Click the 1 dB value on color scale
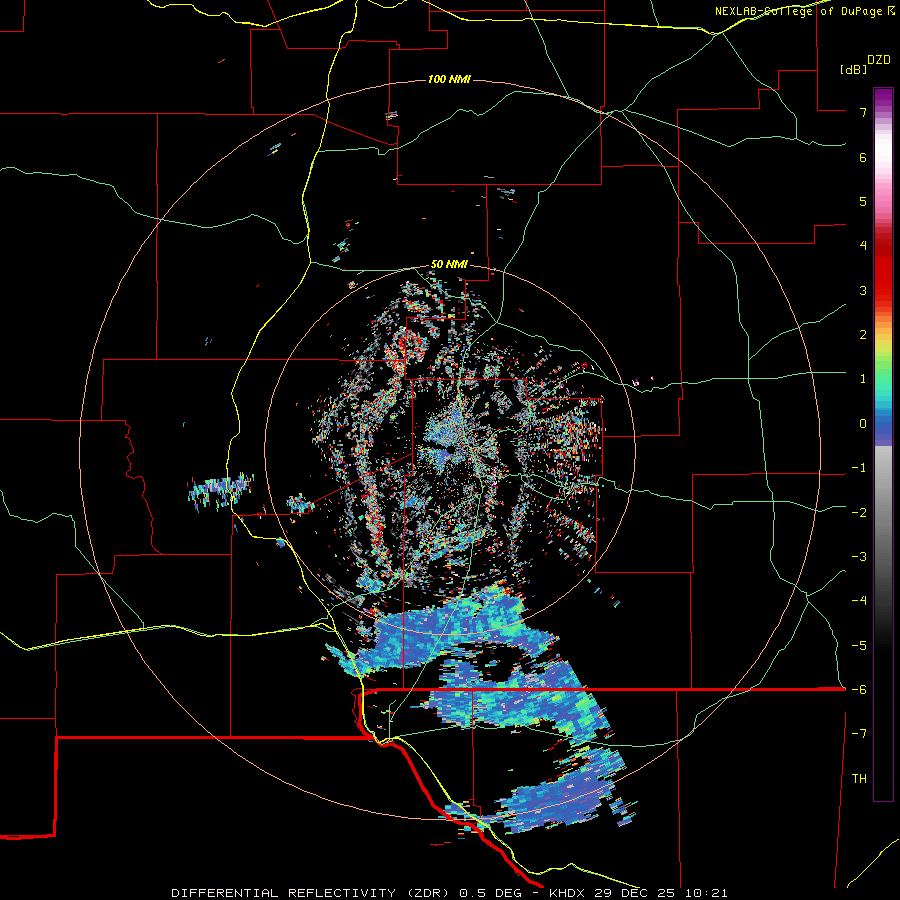 (863, 379)
